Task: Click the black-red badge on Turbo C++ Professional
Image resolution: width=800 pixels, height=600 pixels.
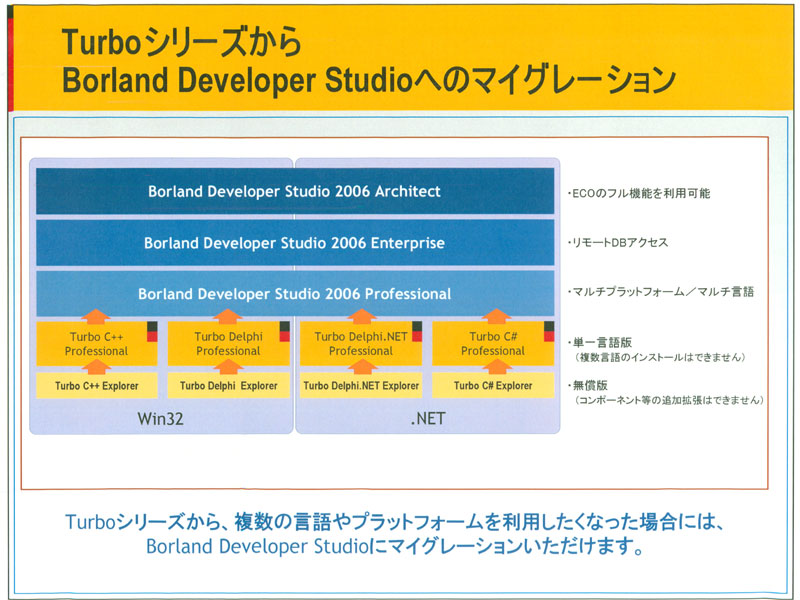Action: (152, 332)
